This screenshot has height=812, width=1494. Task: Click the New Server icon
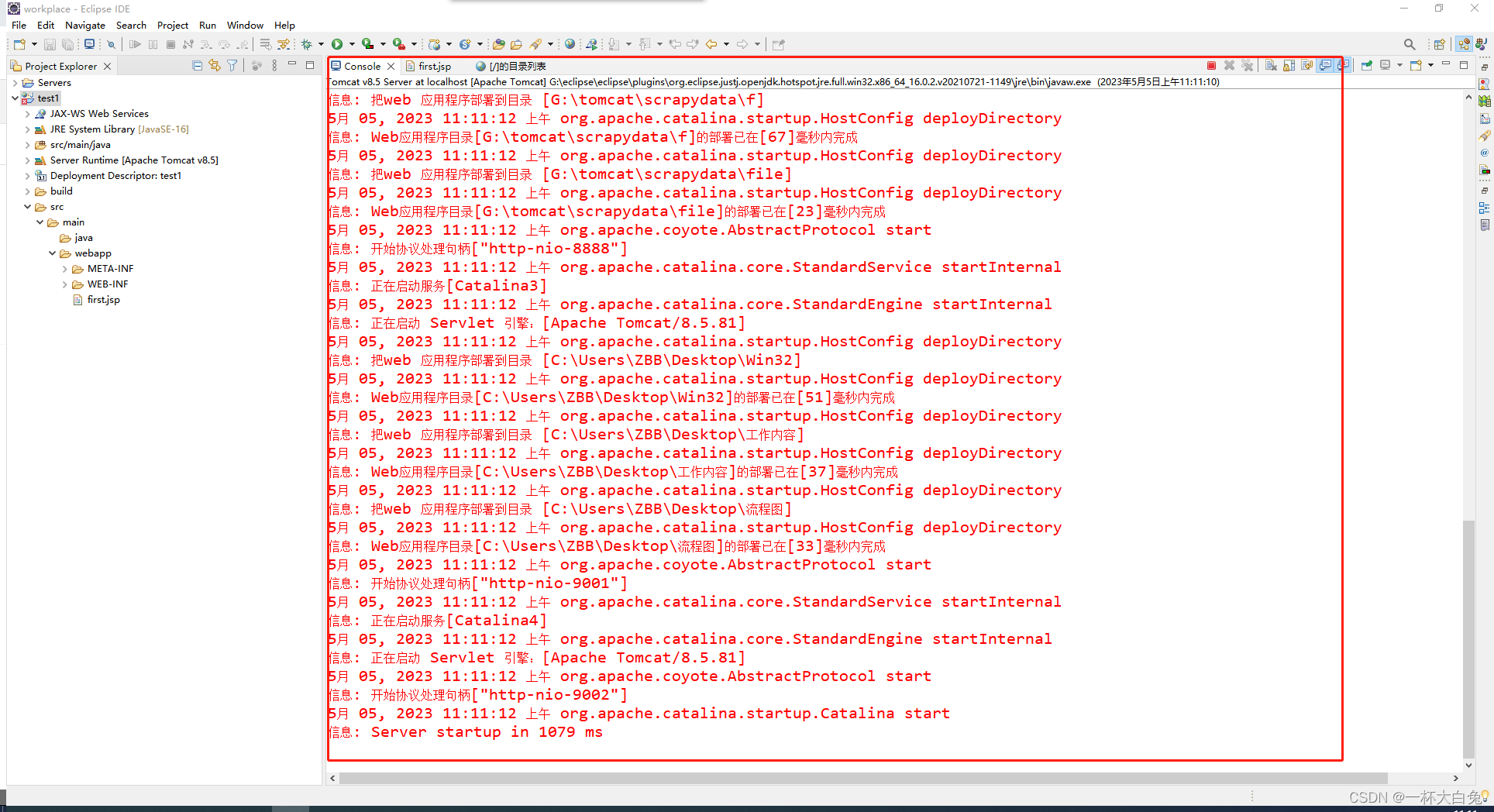coord(435,44)
